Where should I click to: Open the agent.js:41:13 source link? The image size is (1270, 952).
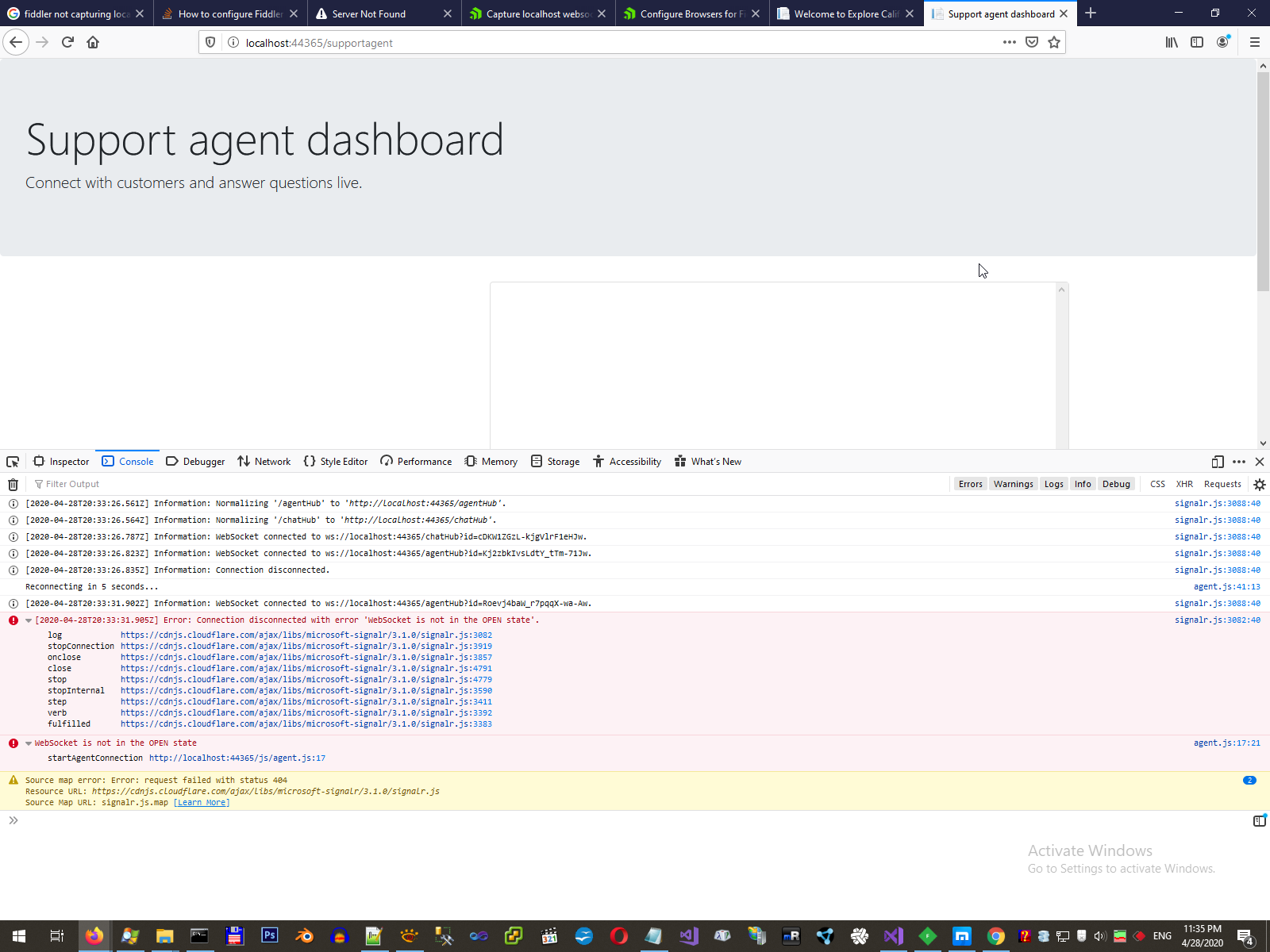click(x=1227, y=587)
